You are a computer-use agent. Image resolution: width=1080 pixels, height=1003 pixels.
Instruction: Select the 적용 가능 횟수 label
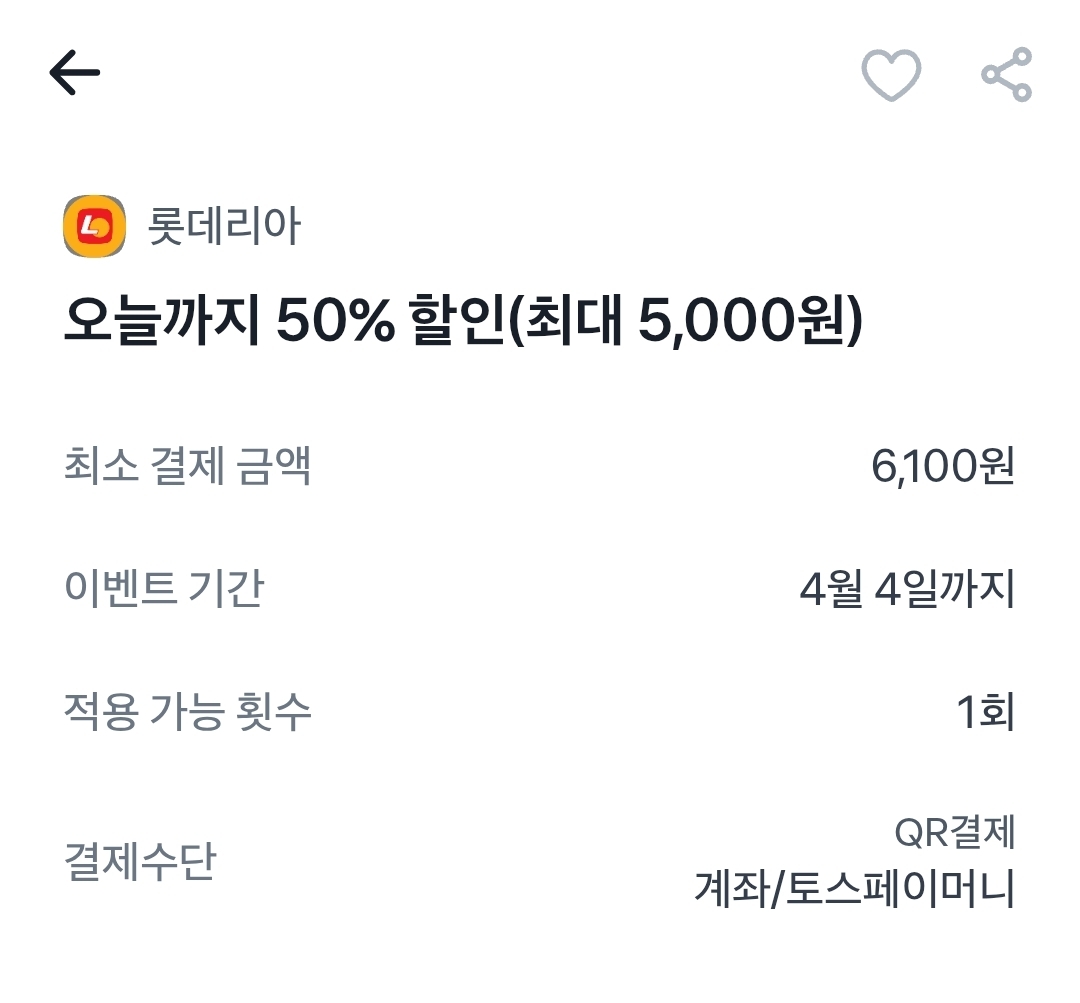[187, 712]
